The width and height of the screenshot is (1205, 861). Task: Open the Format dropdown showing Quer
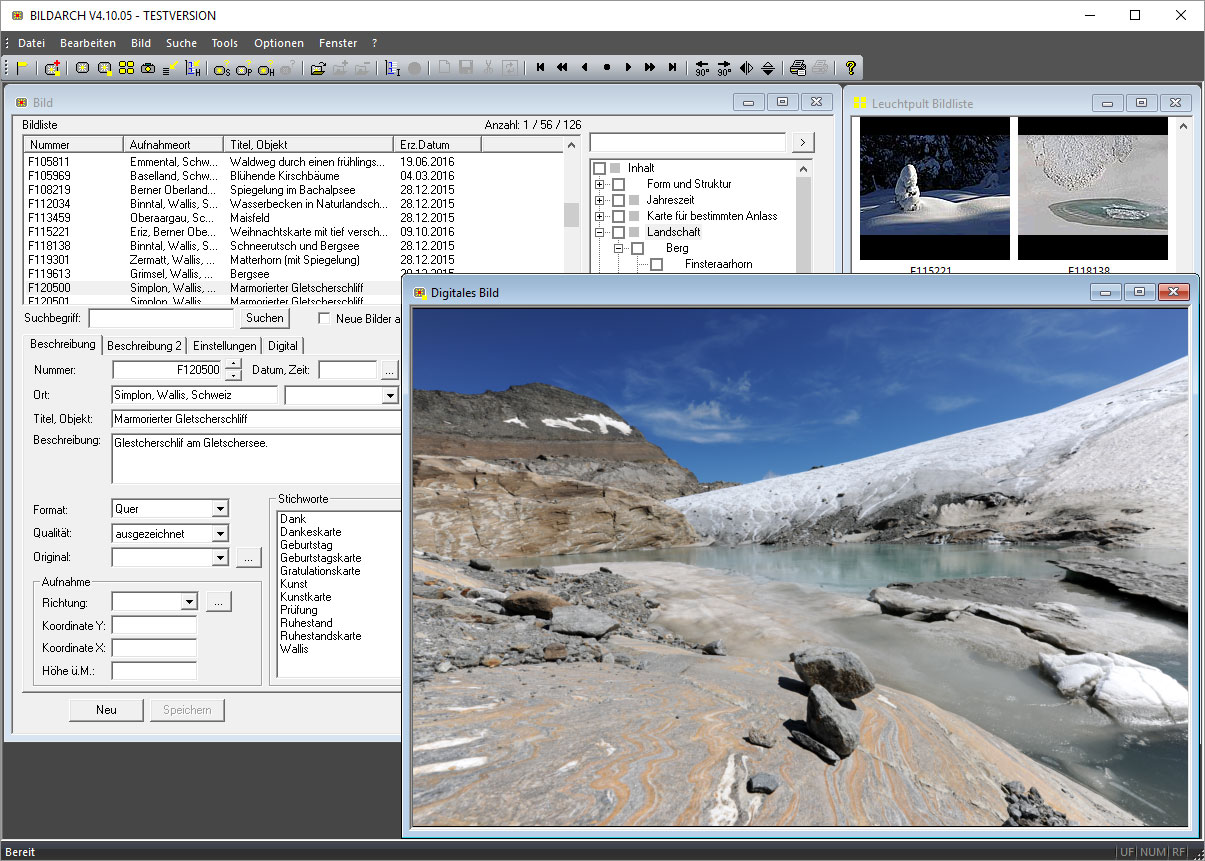click(x=220, y=509)
